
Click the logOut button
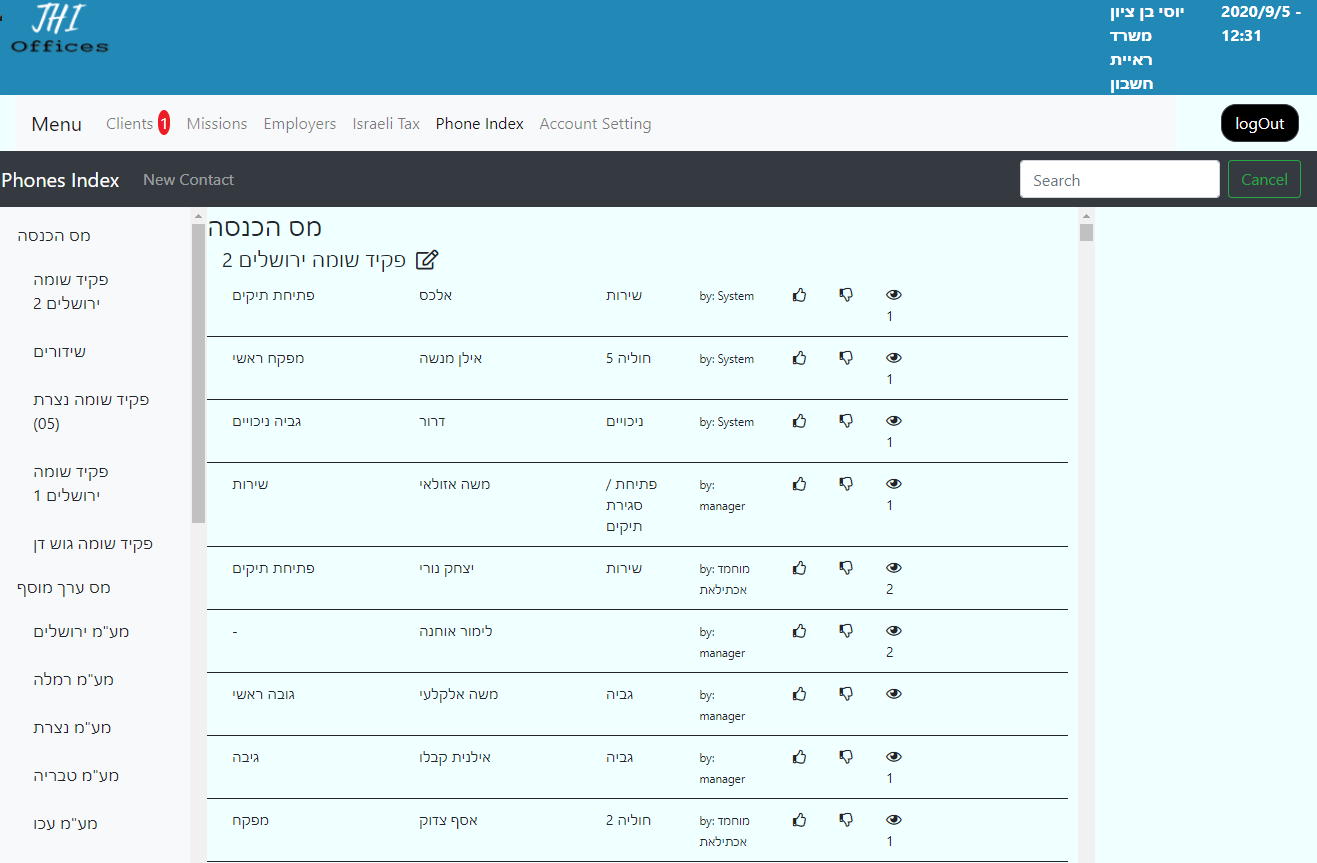(1259, 124)
